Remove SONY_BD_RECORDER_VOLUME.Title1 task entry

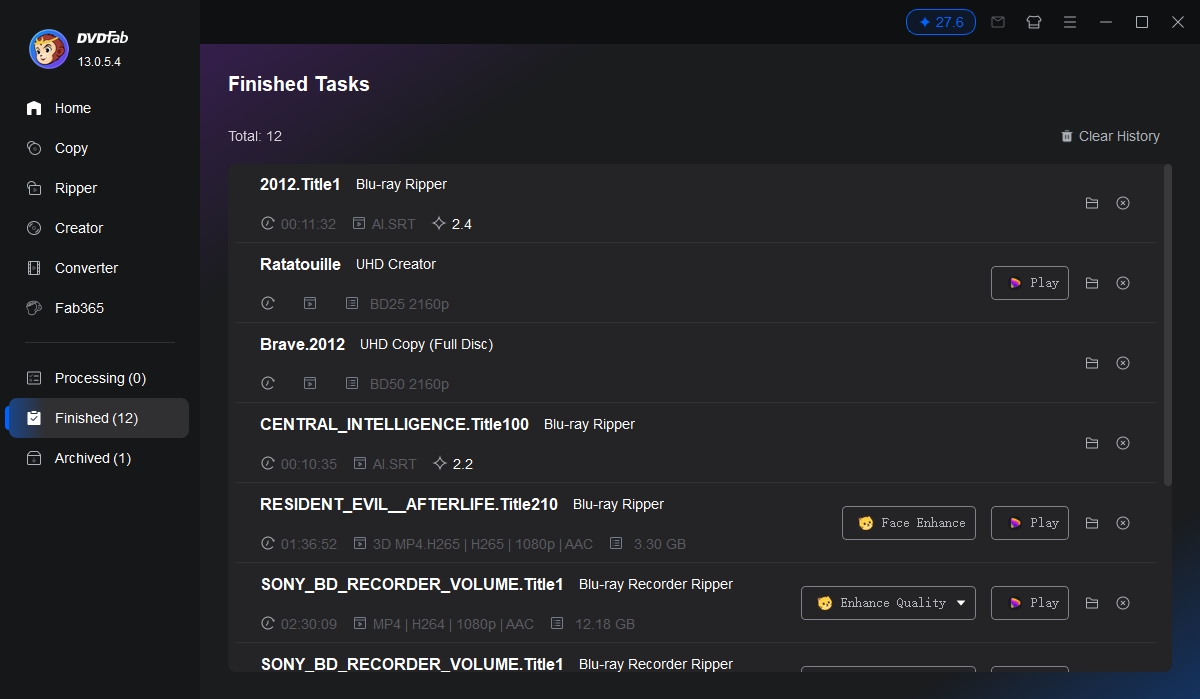pos(1123,603)
